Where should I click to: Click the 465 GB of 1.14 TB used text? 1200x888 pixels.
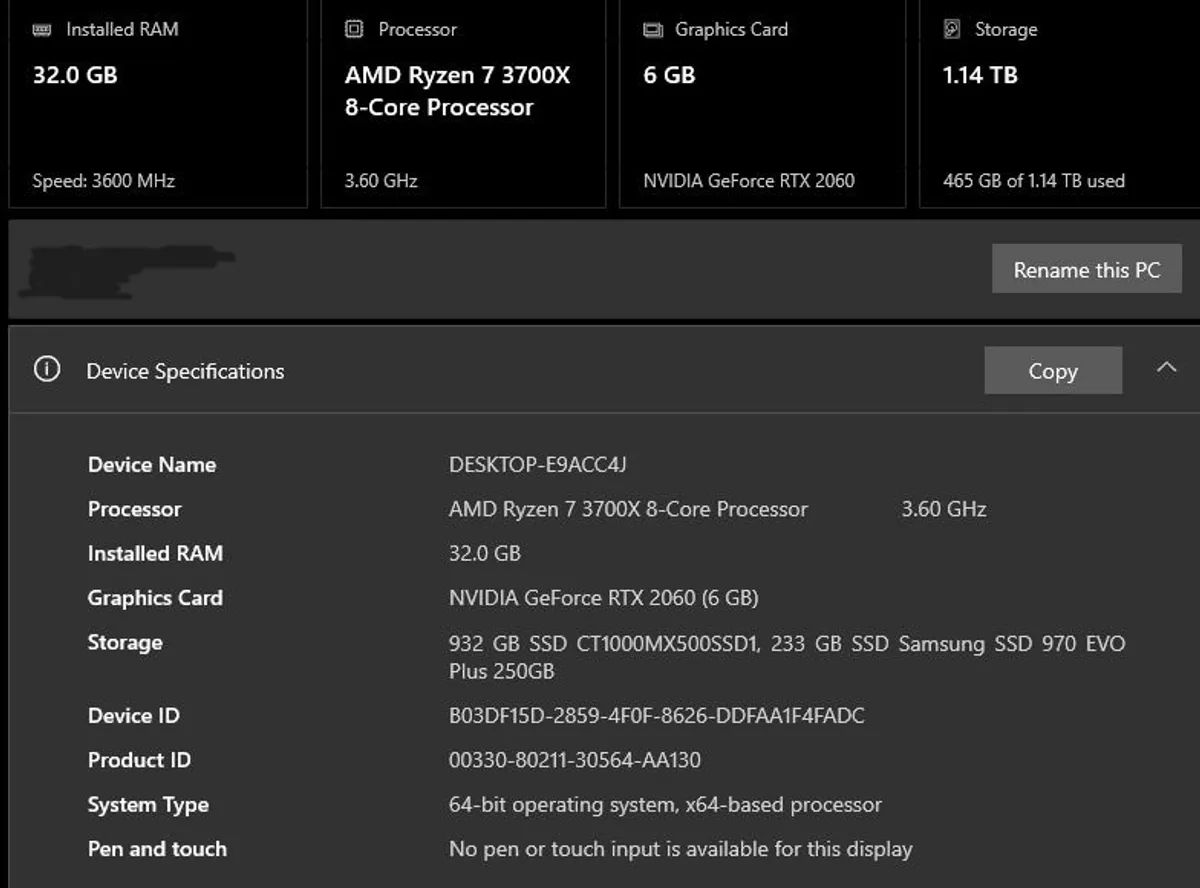1033,181
